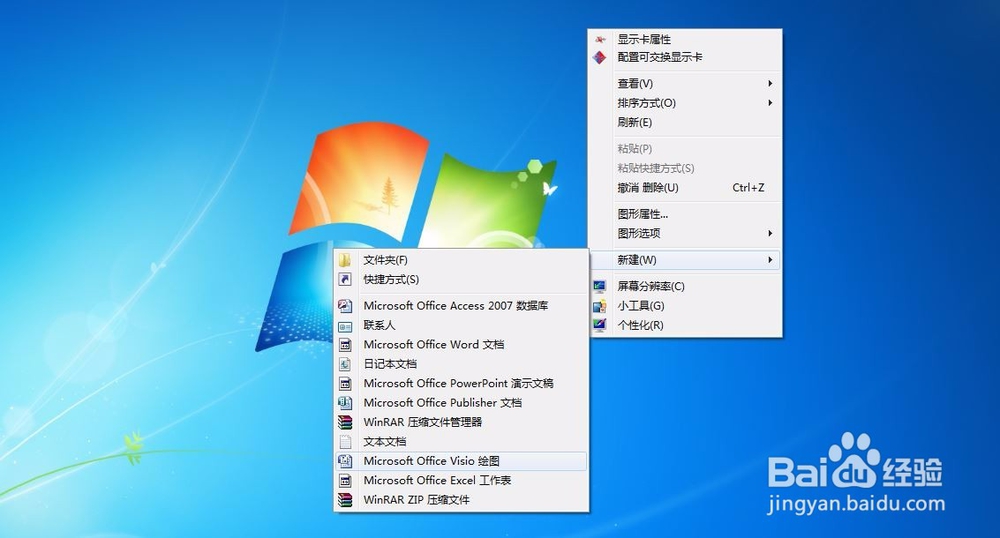The width and height of the screenshot is (1000, 538).
Task: Open 显示卡属性 from the context menu
Action: pyautogui.click(x=685, y=40)
